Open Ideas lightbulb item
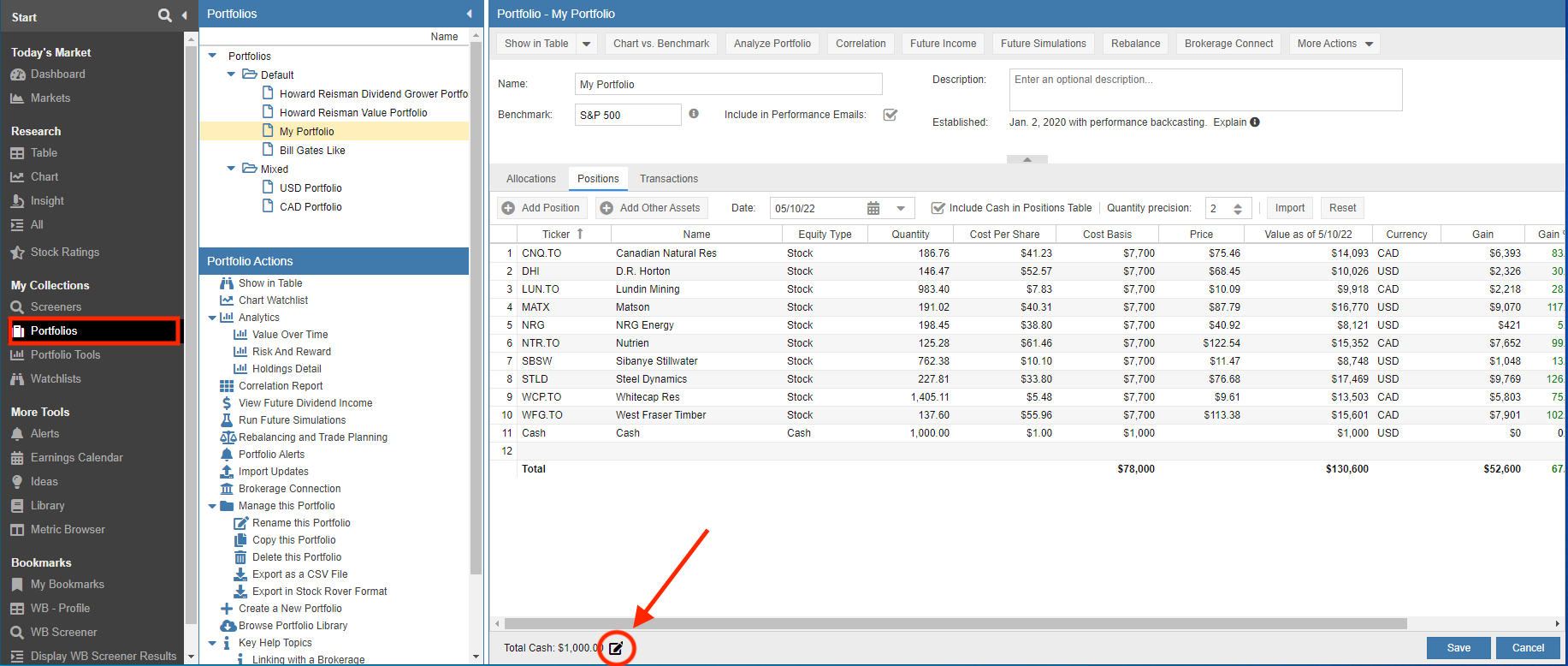Screen dimensions: 1568x666 (x=34, y=482)
